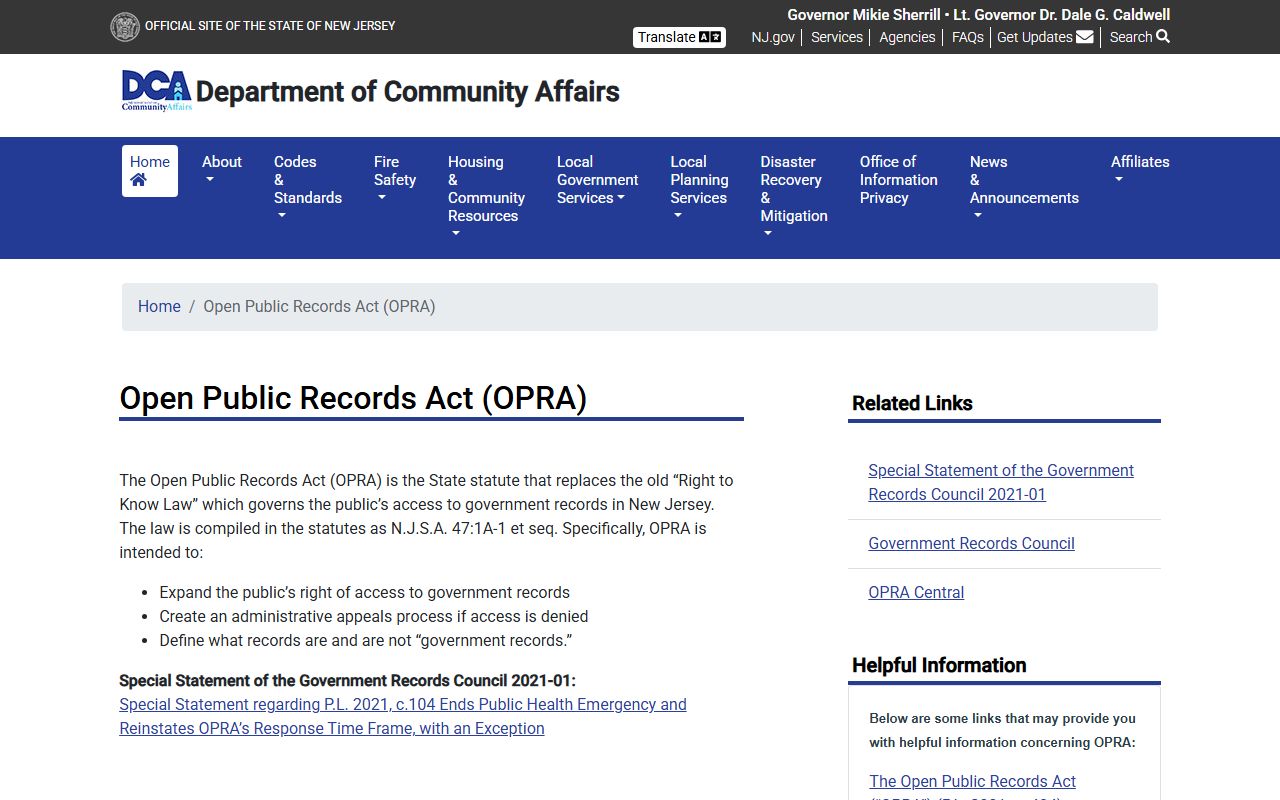This screenshot has width=1280, height=800.
Task: Open the Fire Safety dropdown menu
Action: [395, 180]
